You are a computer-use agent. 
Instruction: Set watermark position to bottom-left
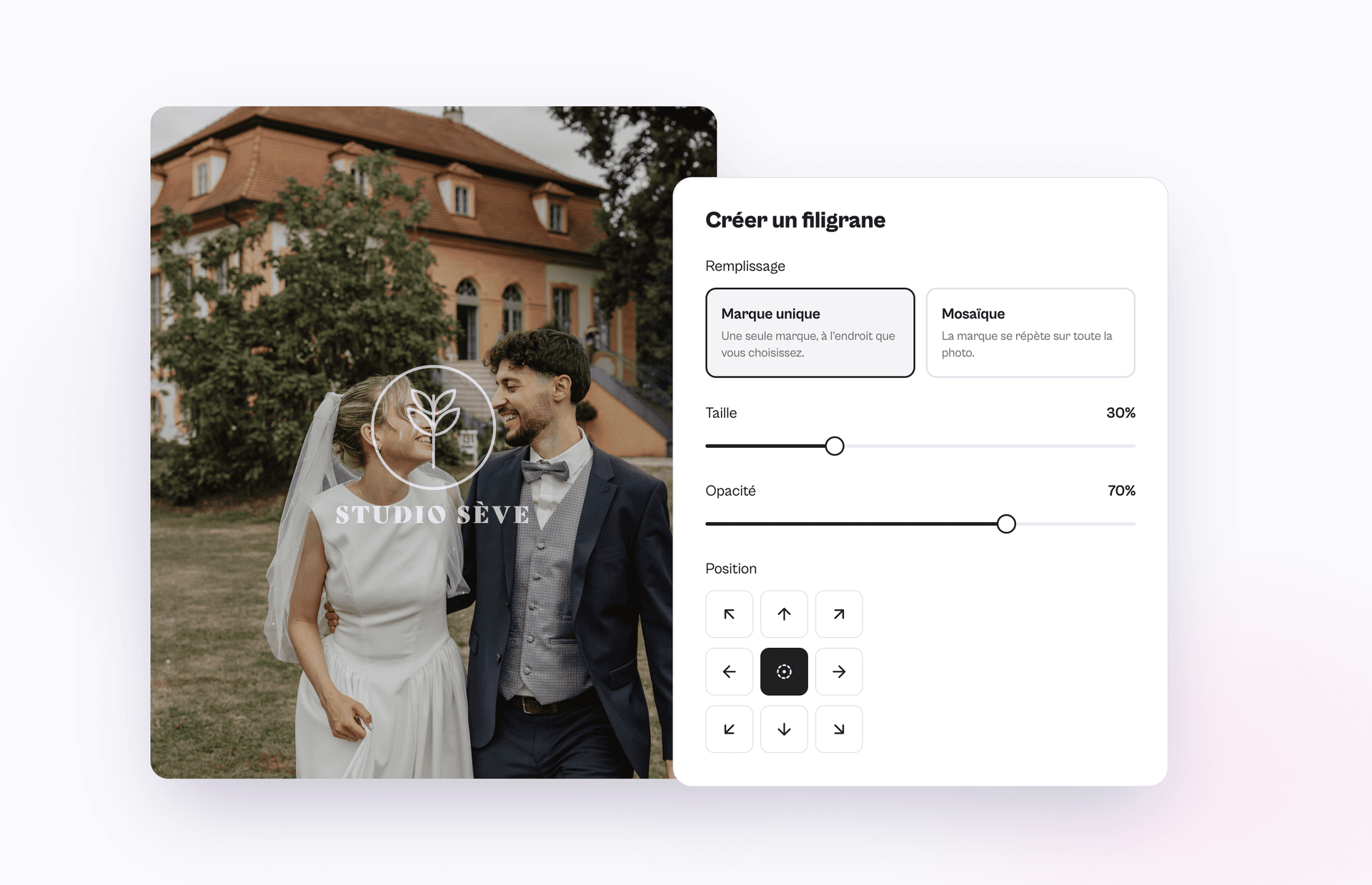click(x=729, y=729)
